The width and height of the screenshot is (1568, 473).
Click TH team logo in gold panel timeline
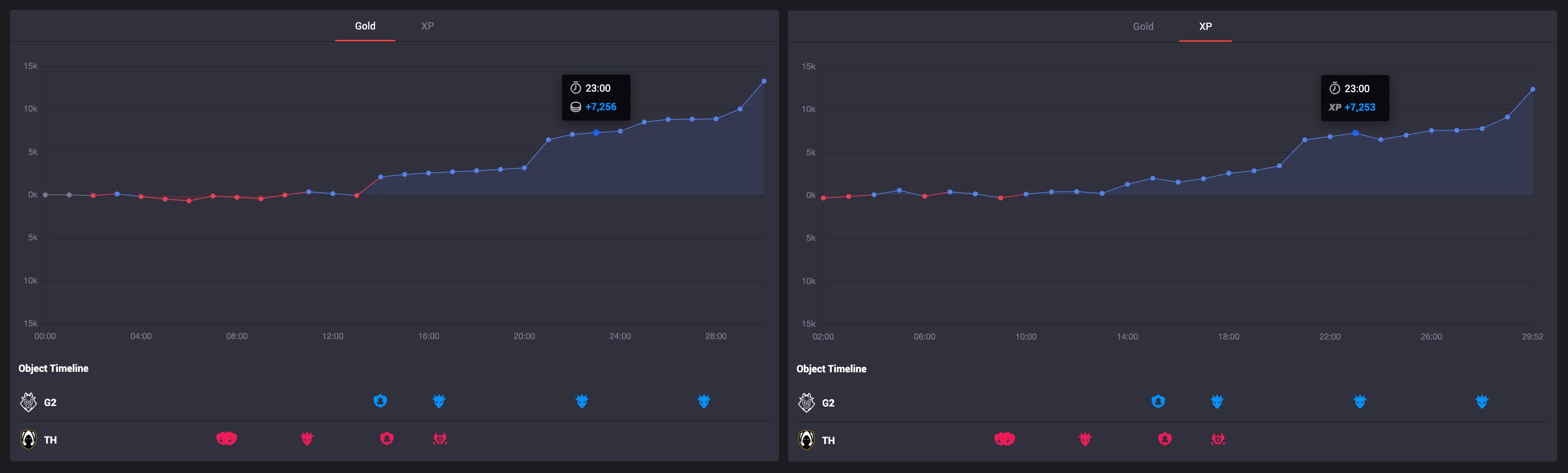tap(28, 439)
